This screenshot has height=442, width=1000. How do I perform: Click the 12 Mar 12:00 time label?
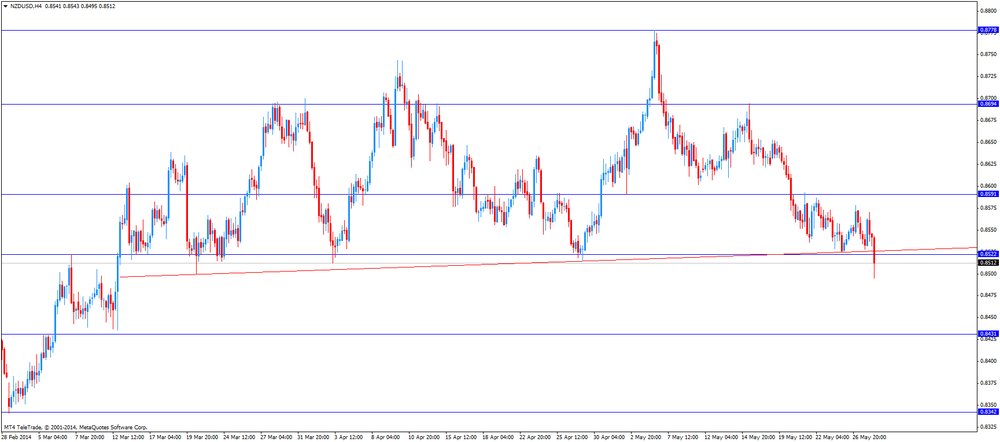pos(128,438)
